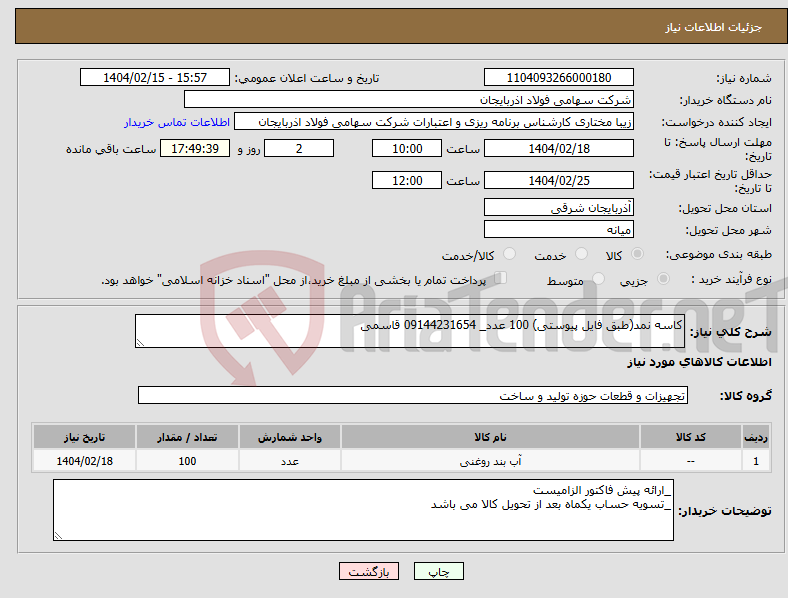Click the request creator name field

434,122
